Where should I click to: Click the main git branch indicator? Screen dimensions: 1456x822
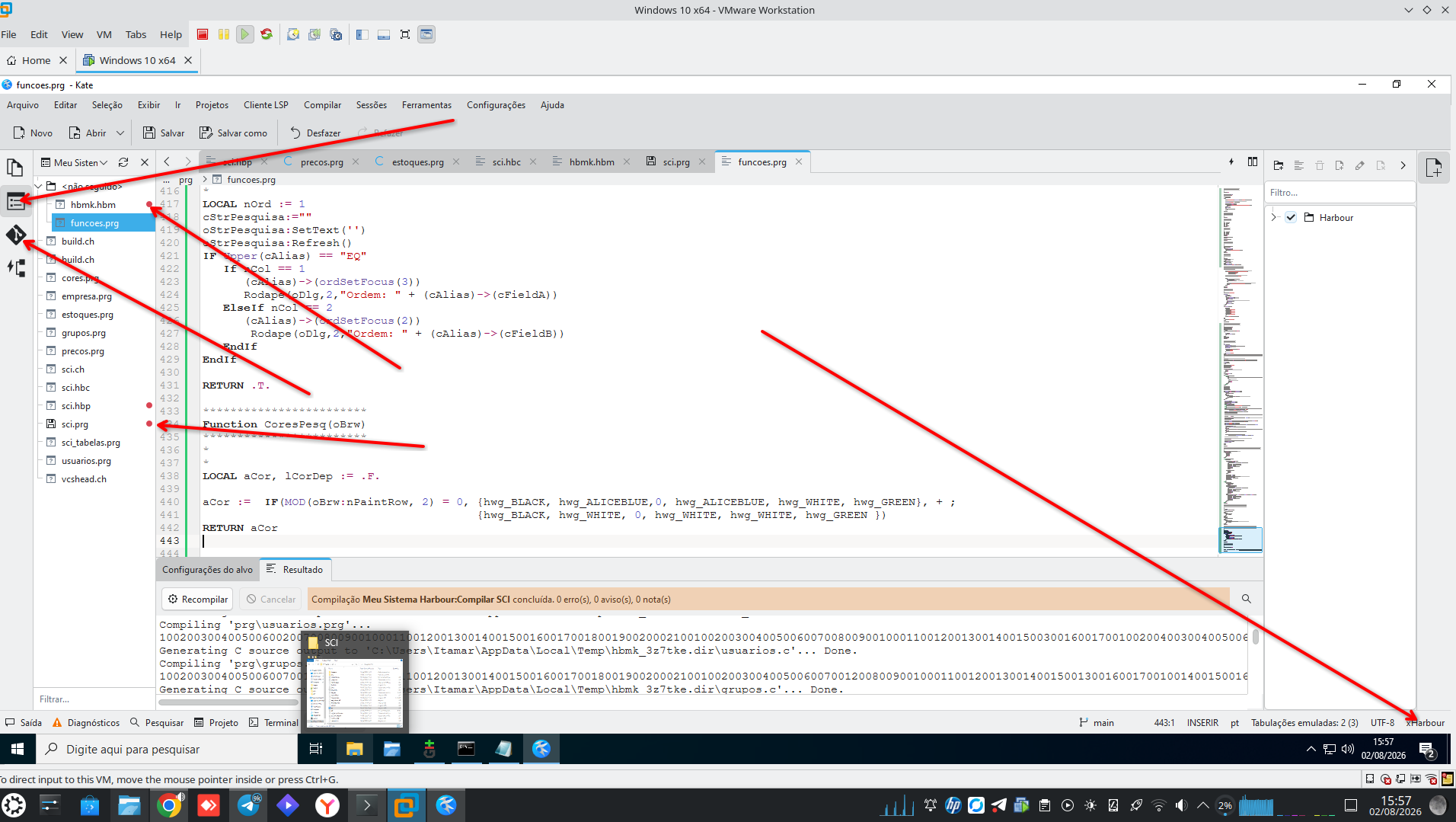[x=1097, y=722]
